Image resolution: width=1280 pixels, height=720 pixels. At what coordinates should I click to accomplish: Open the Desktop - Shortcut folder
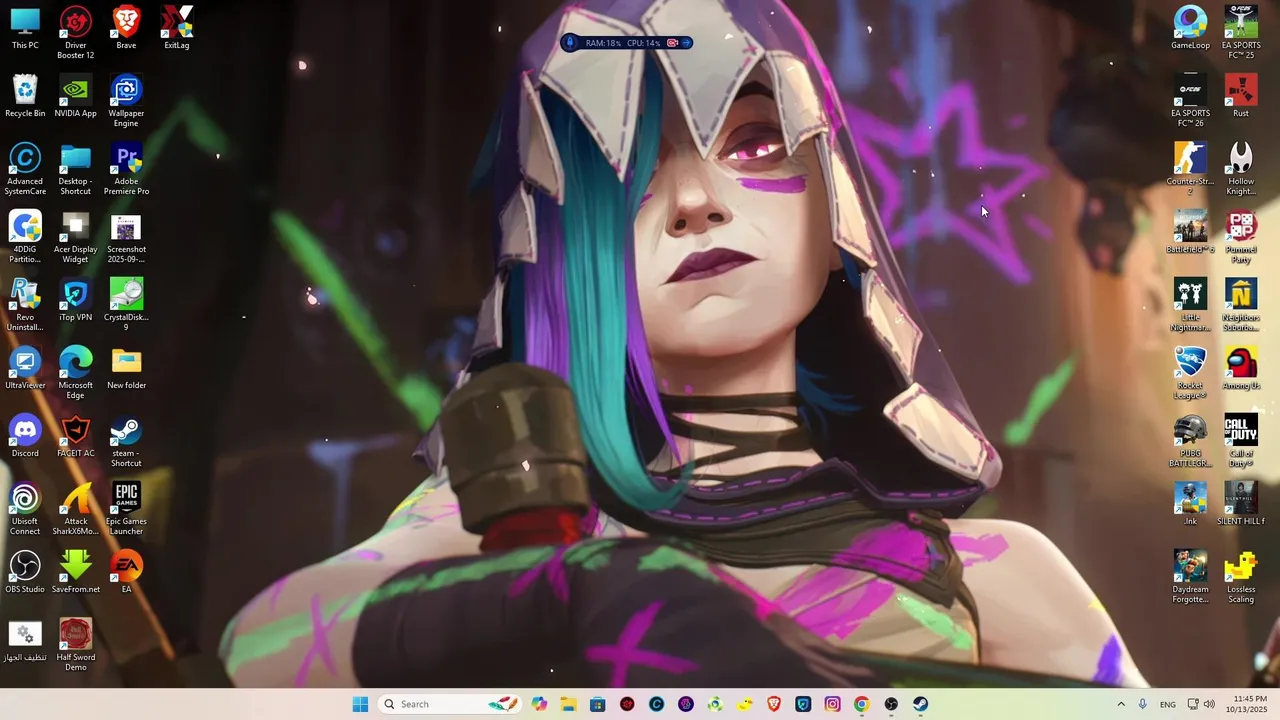click(x=75, y=169)
